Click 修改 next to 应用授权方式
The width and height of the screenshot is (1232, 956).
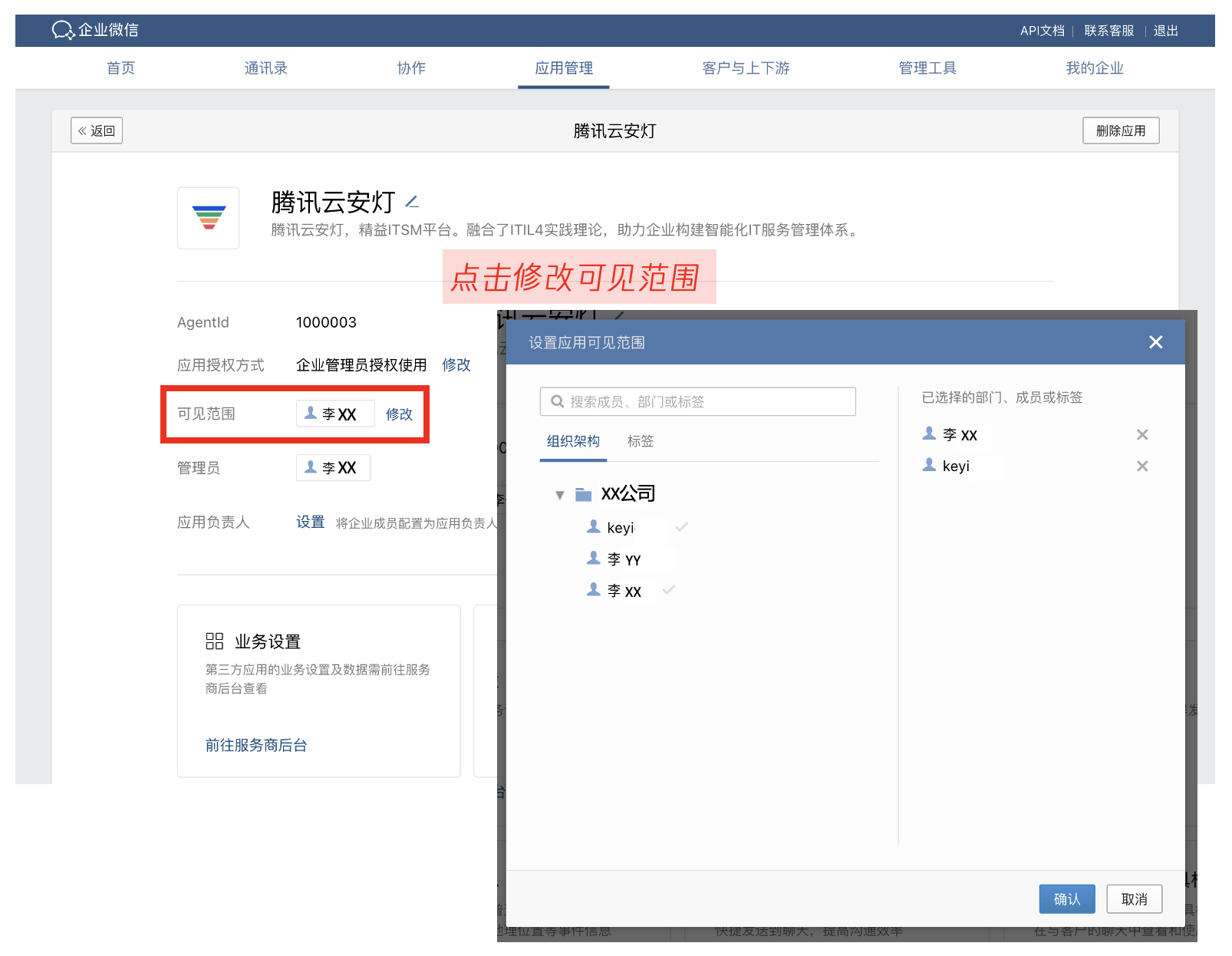pos(456,365)
